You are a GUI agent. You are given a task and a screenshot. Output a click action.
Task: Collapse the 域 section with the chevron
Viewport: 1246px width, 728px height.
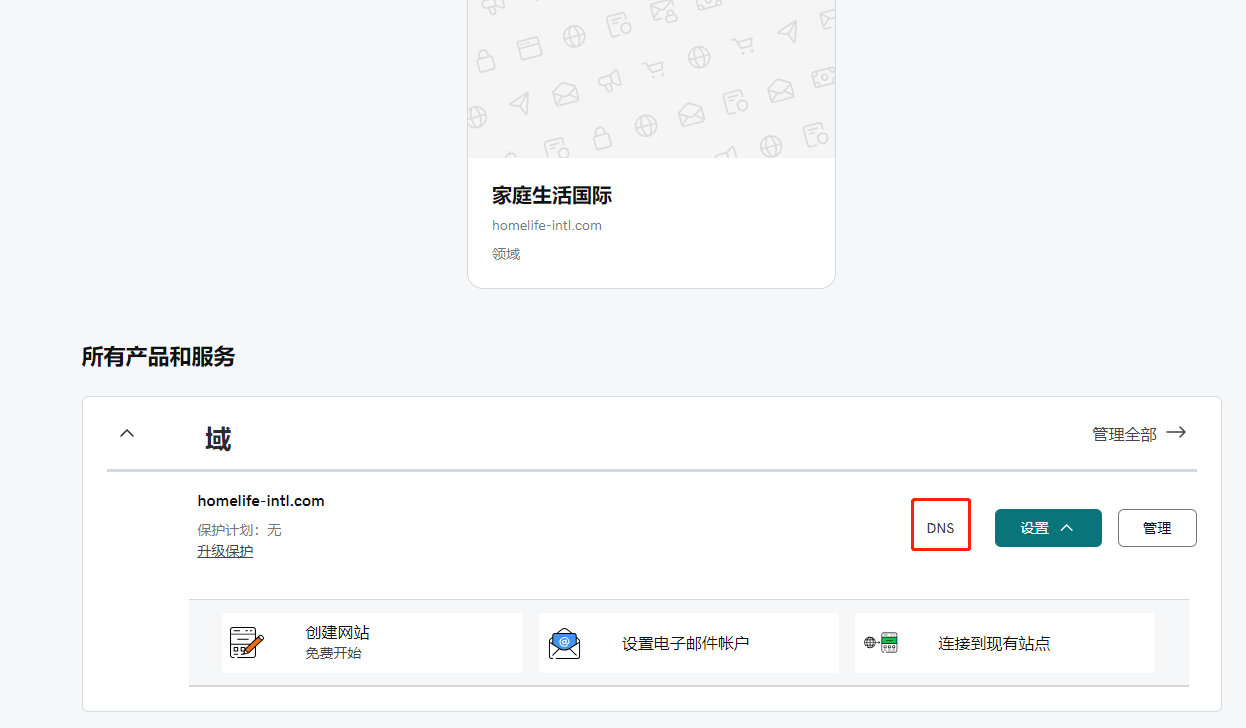pyautogui.click(x=127, y=433)
